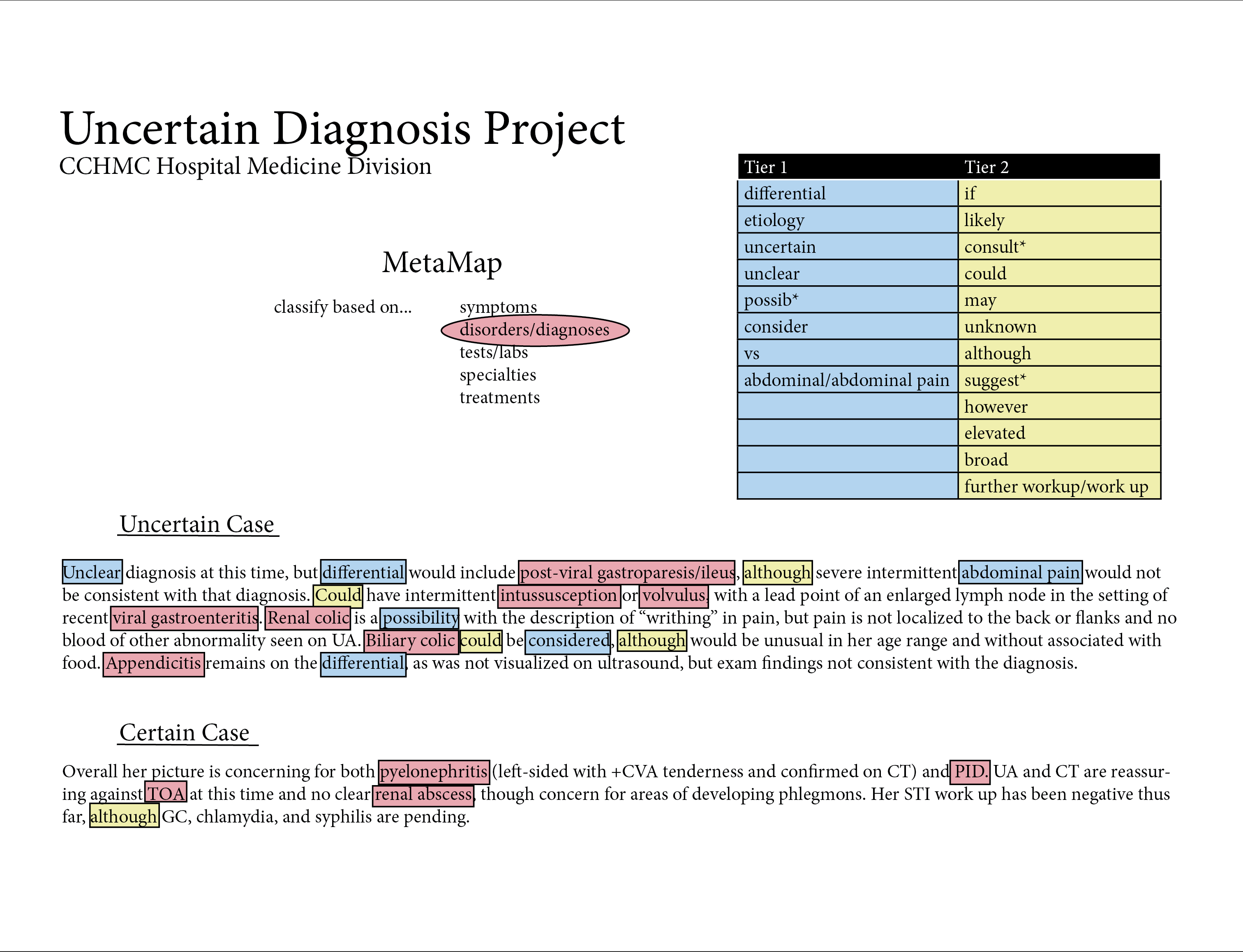Screen dimensions: 1243x952
Task: Click the 'vs' table cell
Action: click(848, 353)
